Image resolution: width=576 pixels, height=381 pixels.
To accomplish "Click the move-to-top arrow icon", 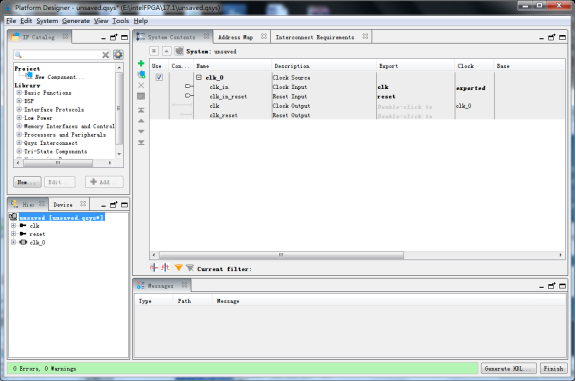I will 141,110.
